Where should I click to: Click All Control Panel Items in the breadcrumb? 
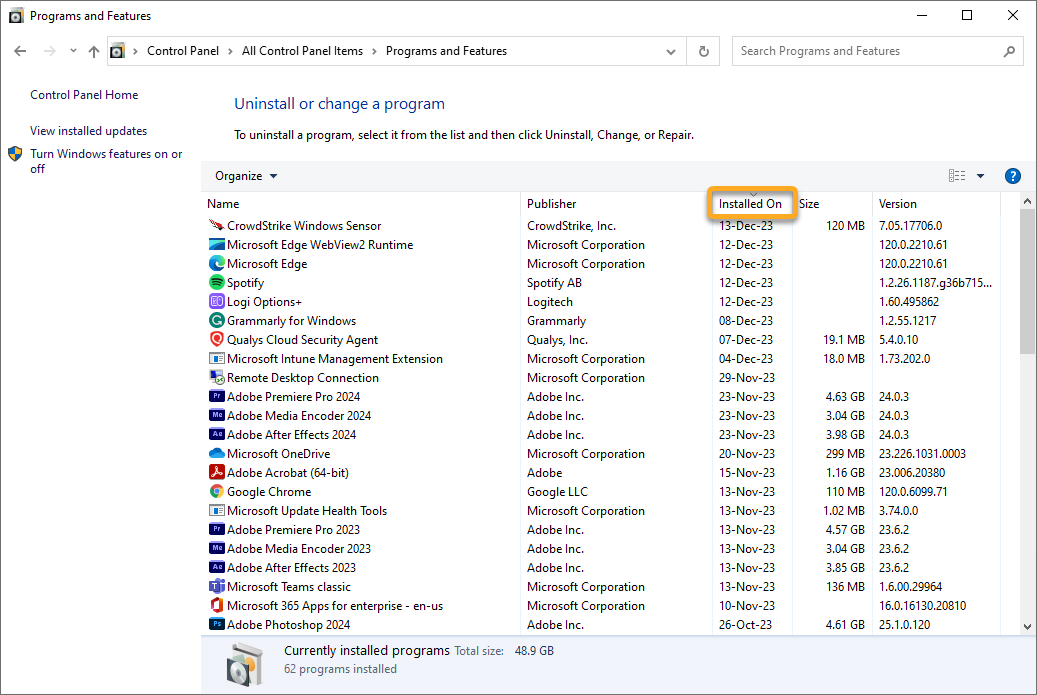click(x=302, y=51)
